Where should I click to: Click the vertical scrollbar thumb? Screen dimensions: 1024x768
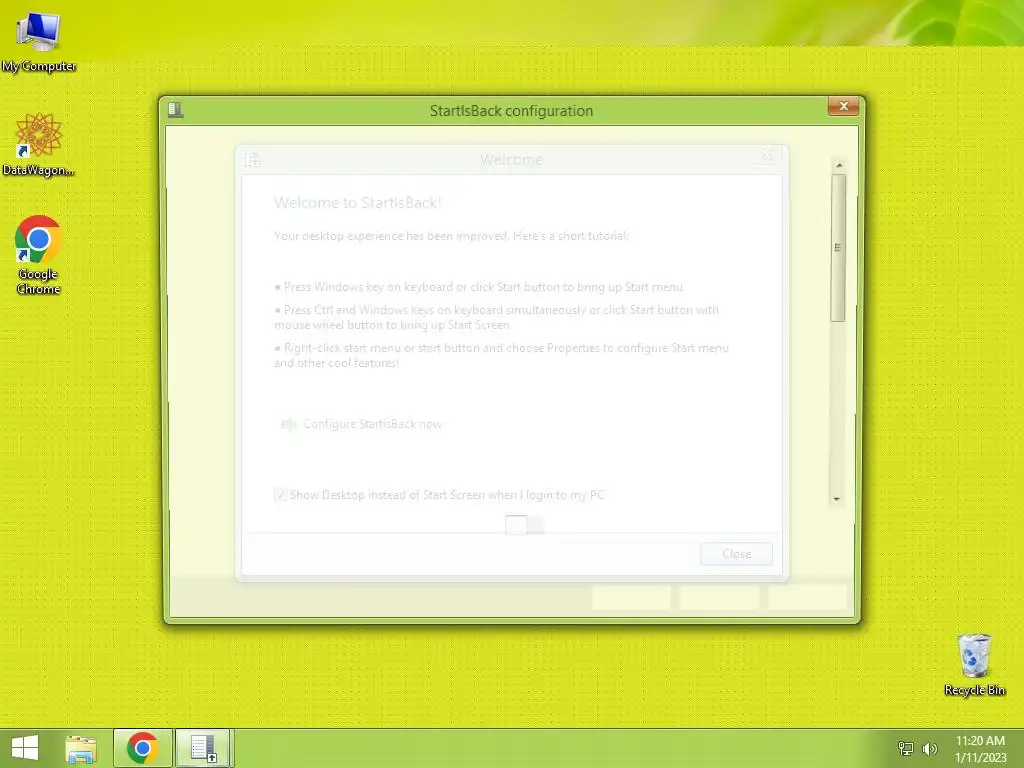[839, 248]
